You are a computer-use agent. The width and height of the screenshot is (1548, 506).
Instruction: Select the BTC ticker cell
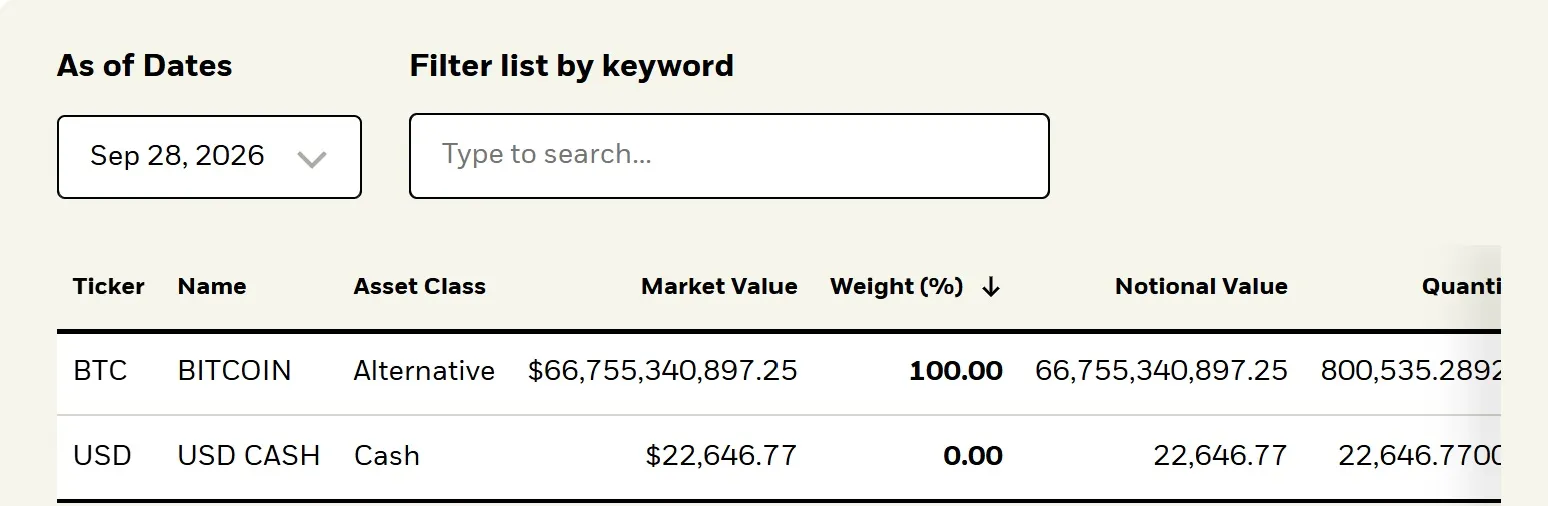(x=100, y=371)
